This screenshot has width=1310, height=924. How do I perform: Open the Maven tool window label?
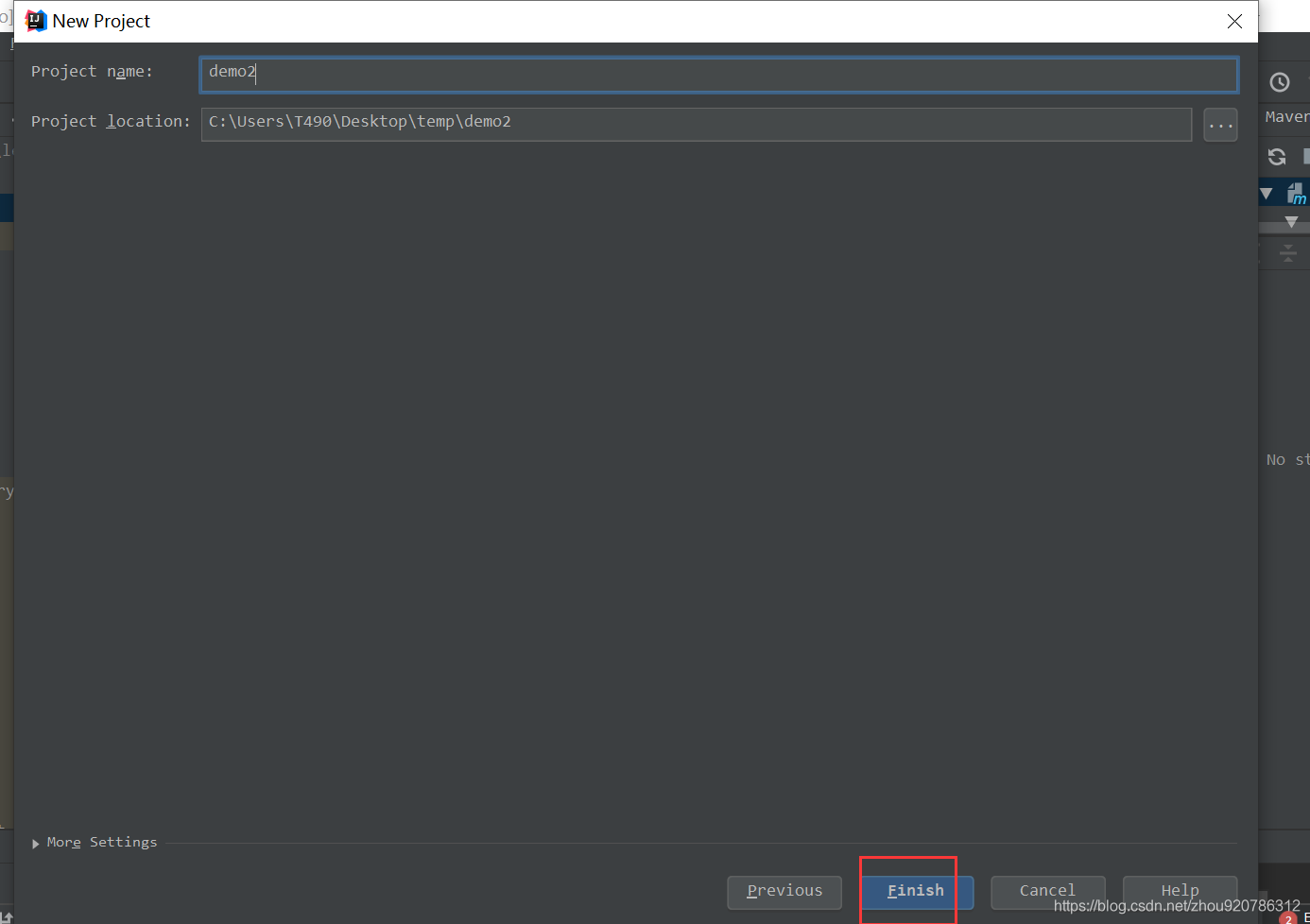[1287, 117]
